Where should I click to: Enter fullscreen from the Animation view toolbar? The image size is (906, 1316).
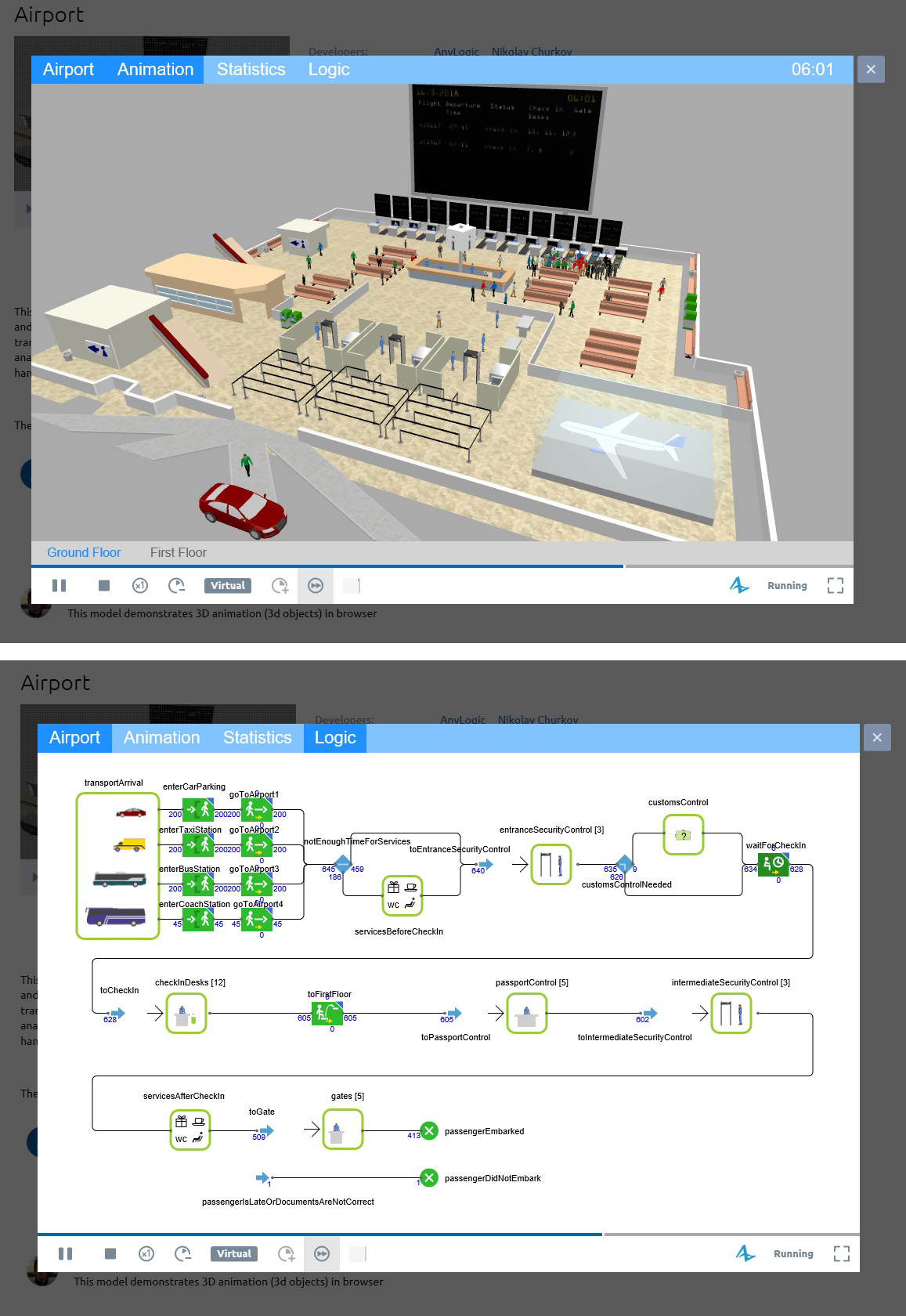point(836,585)
